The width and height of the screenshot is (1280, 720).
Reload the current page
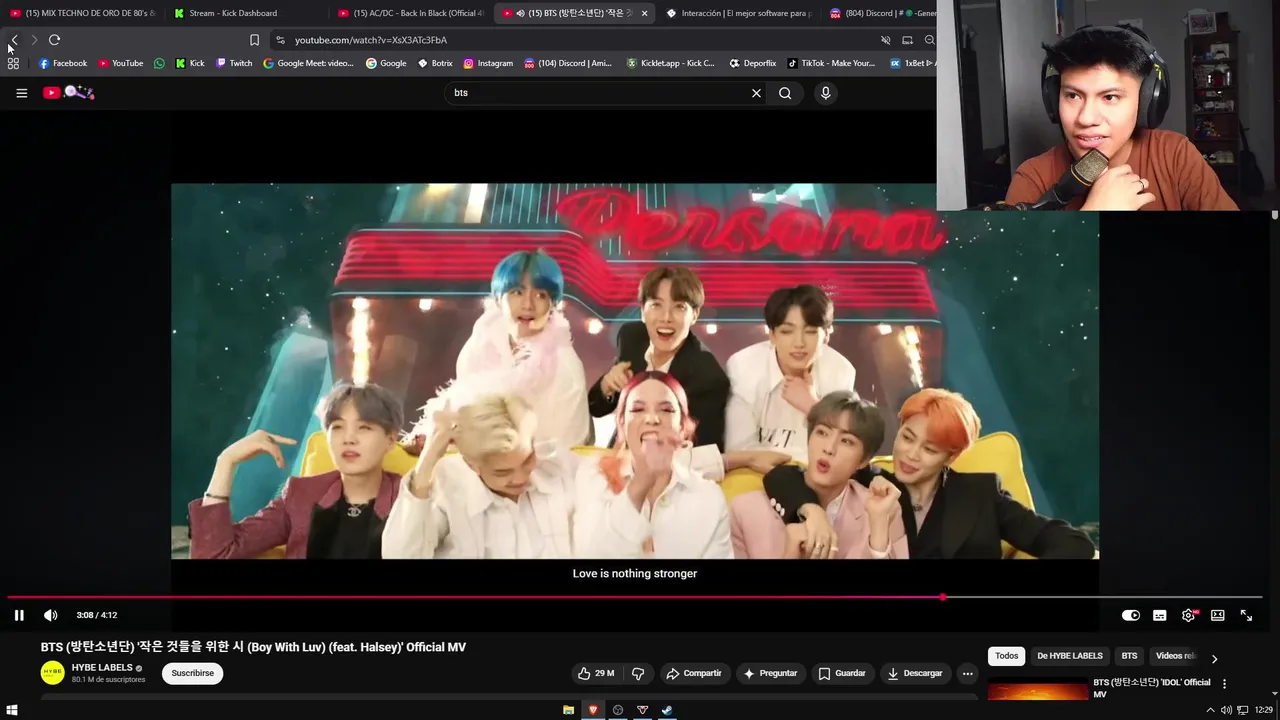click(x=54, y=40)
